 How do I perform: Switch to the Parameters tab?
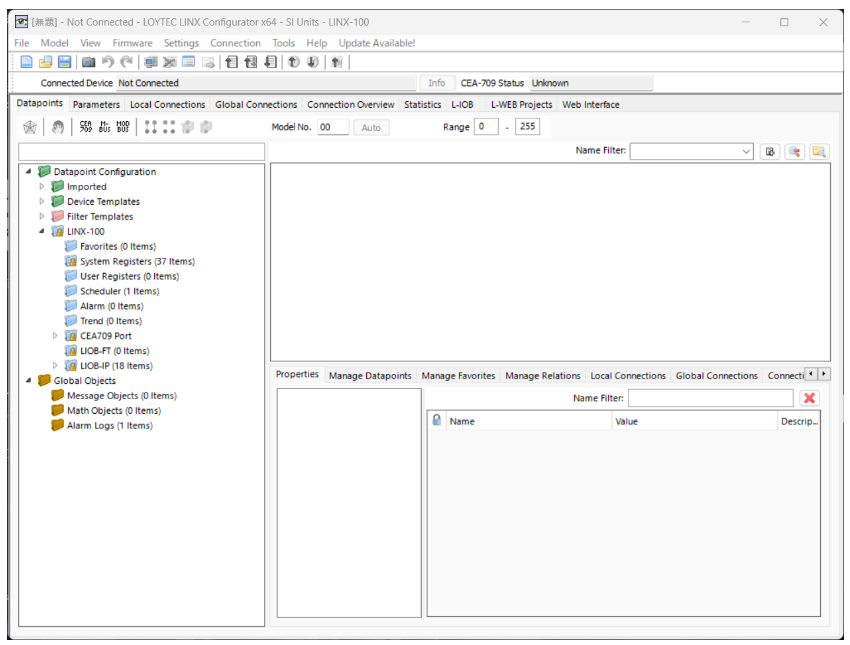pyautogui.click(x=96, y=104)
